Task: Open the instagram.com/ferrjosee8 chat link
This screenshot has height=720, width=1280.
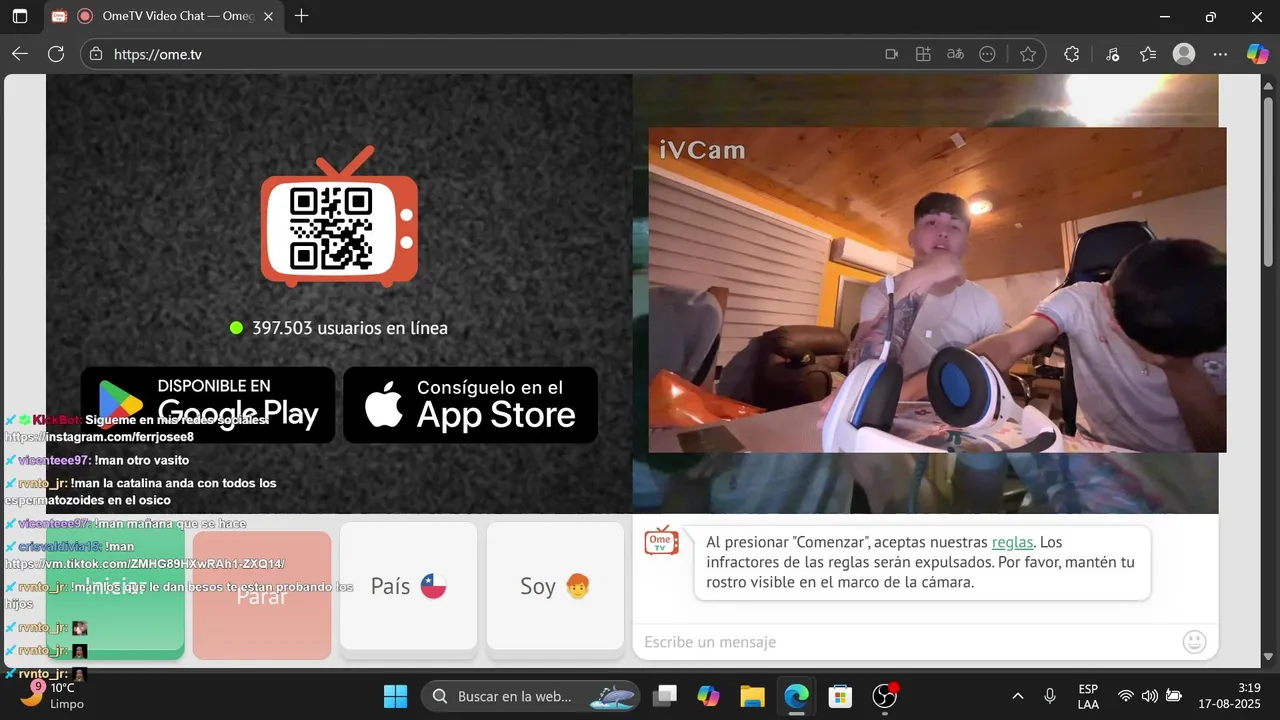Action: (x=99, y=437)
